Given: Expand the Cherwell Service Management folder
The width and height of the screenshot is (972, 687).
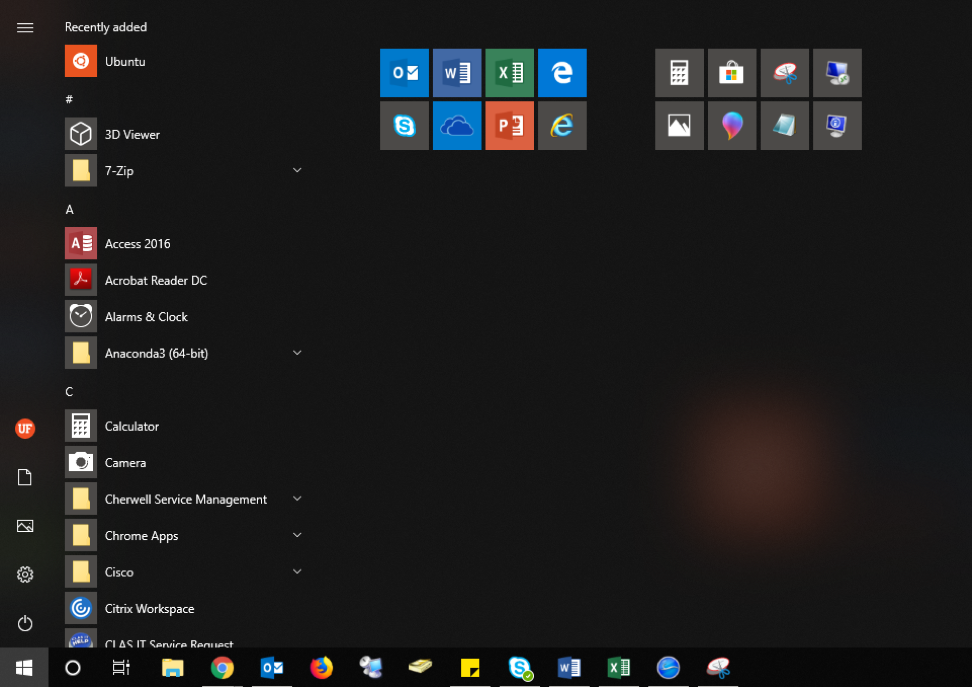Looking at the screenshot, I should click(297, 499).
